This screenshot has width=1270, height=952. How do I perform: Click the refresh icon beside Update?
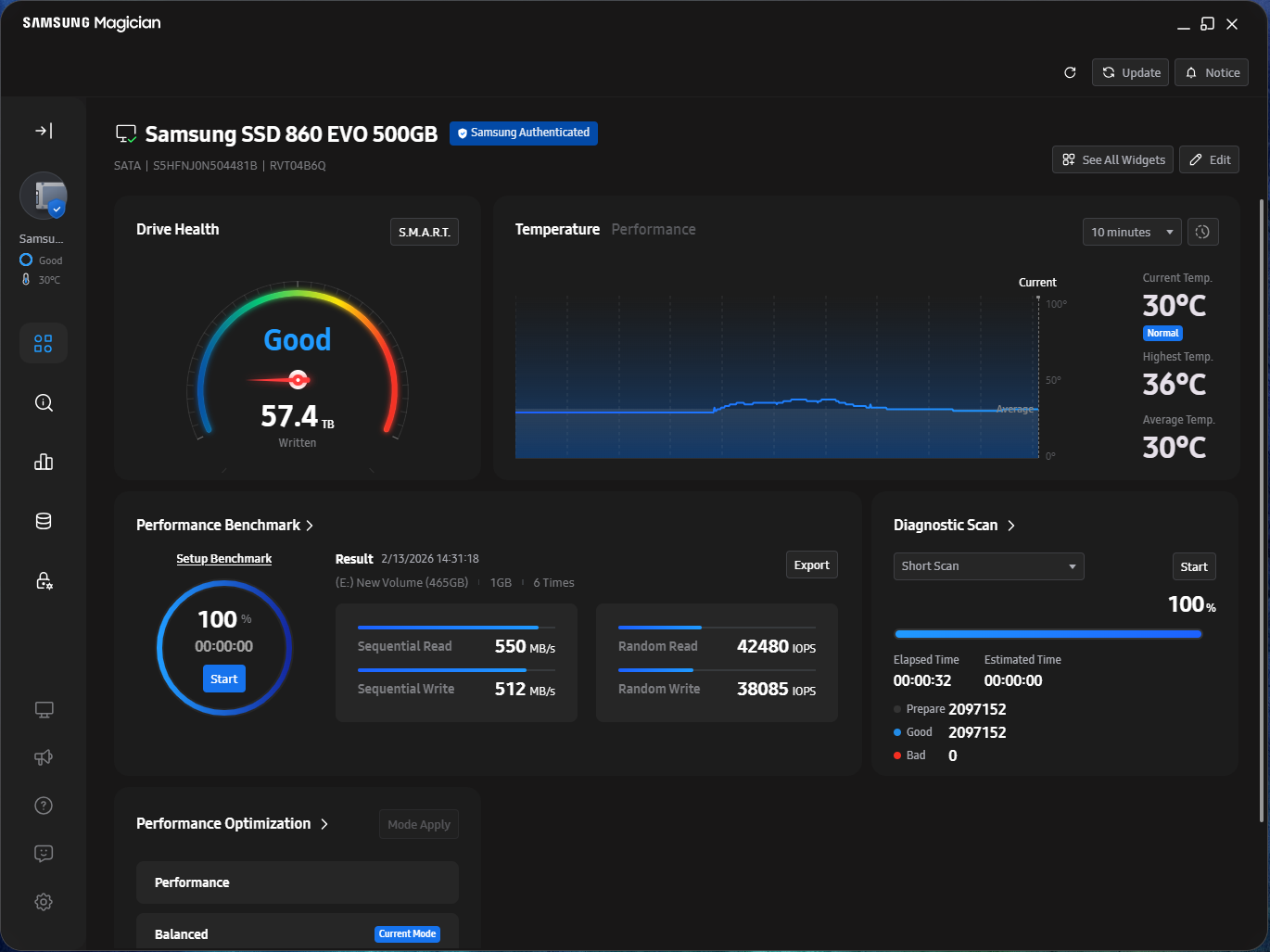[x=1070, y=72]
